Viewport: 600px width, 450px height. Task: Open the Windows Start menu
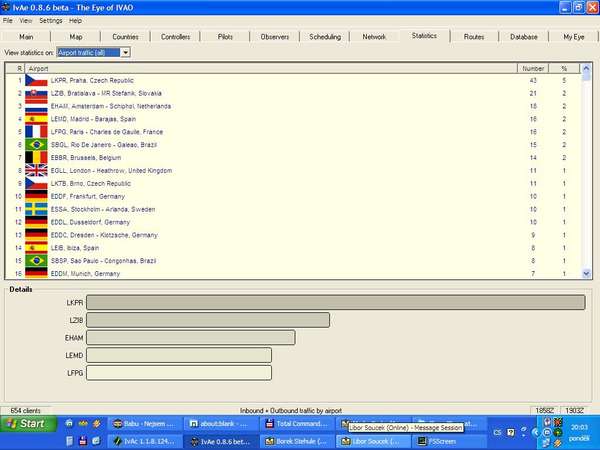[28, 424]
